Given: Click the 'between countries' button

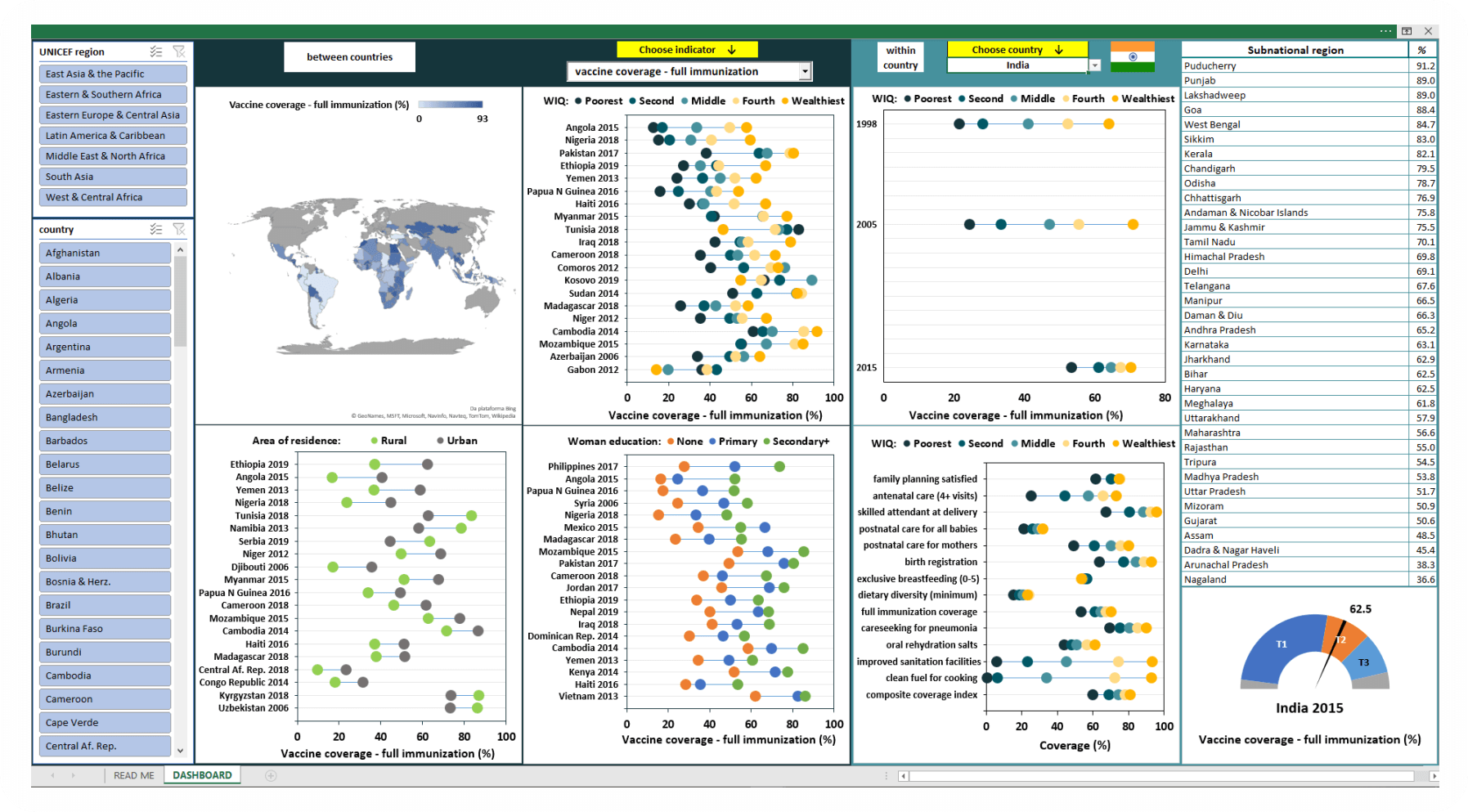Looking at the screenshot, I should [x=349, y=57].
